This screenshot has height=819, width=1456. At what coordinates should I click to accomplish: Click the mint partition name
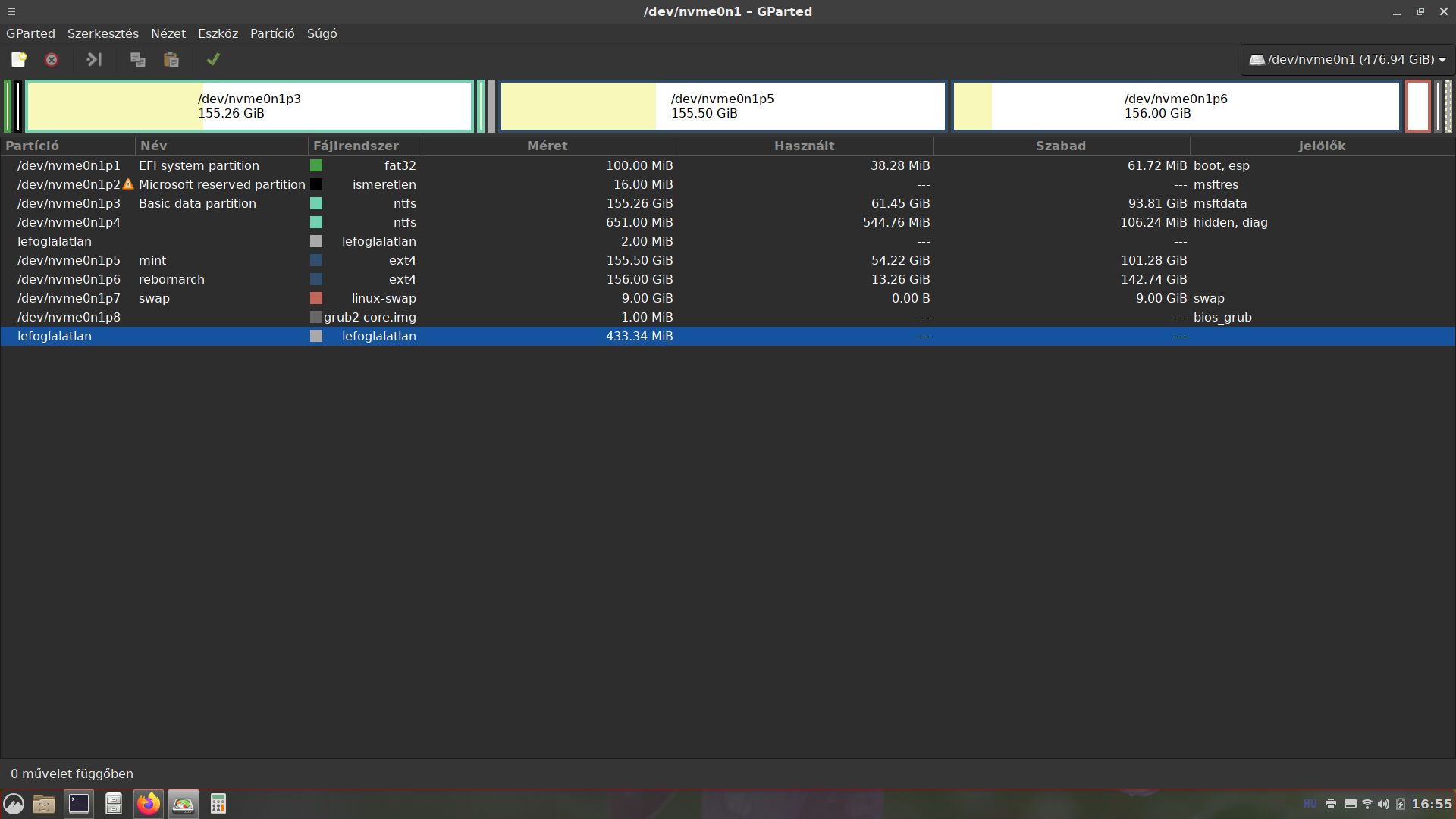coord(152,260)
